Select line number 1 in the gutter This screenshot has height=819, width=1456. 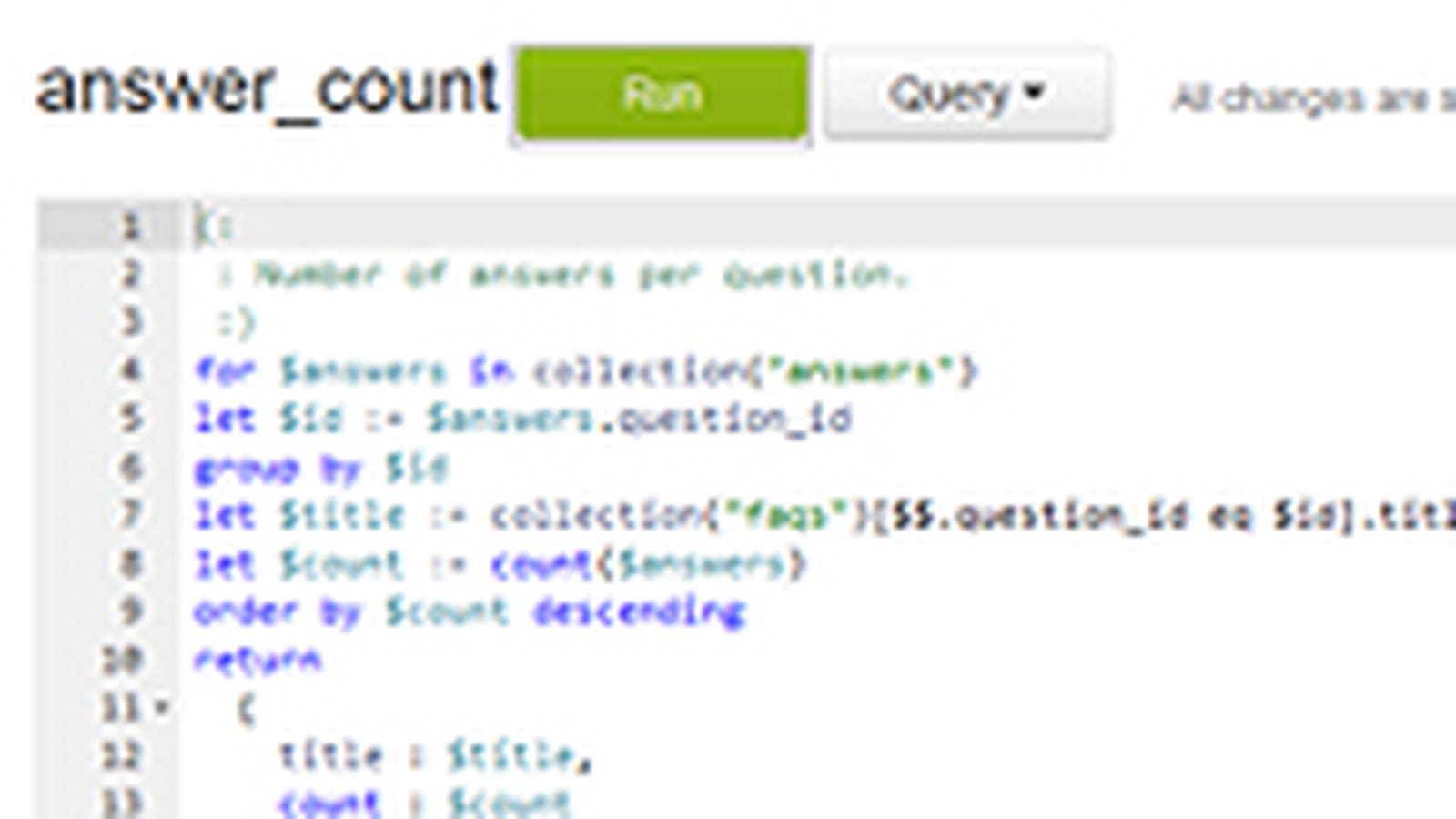[131, 226]
